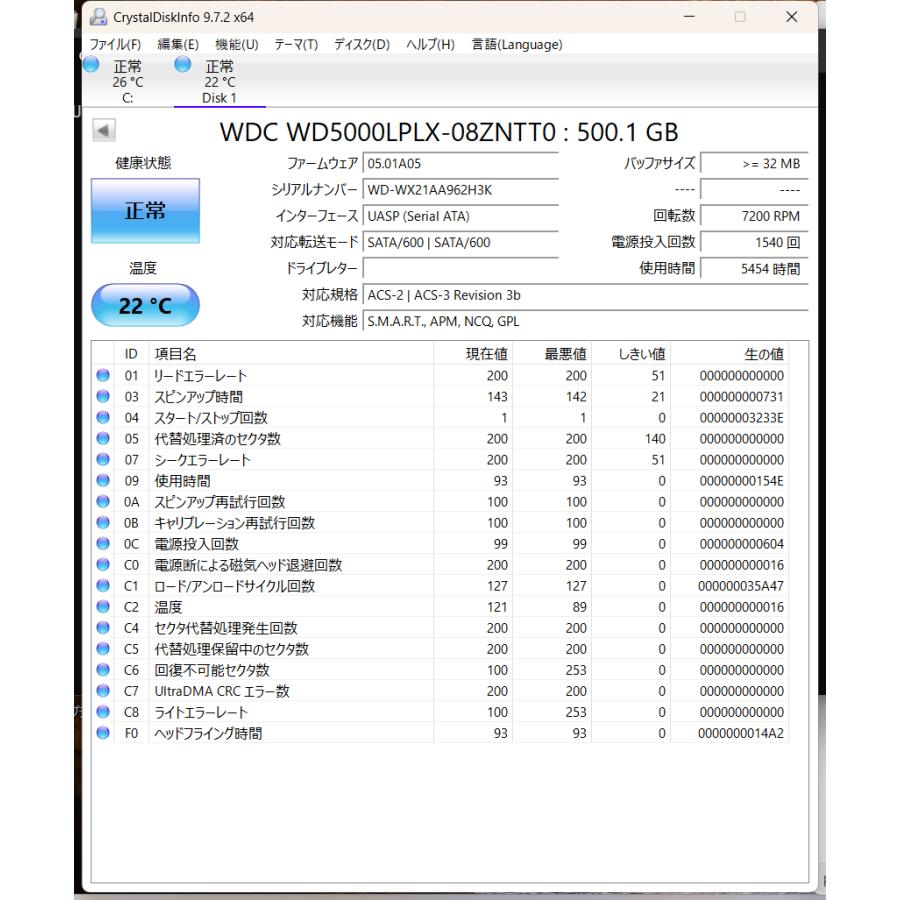The height and width of the screenshot is (900, 900).
Task: Click the 正常 health status button
Action: [146, 210]
